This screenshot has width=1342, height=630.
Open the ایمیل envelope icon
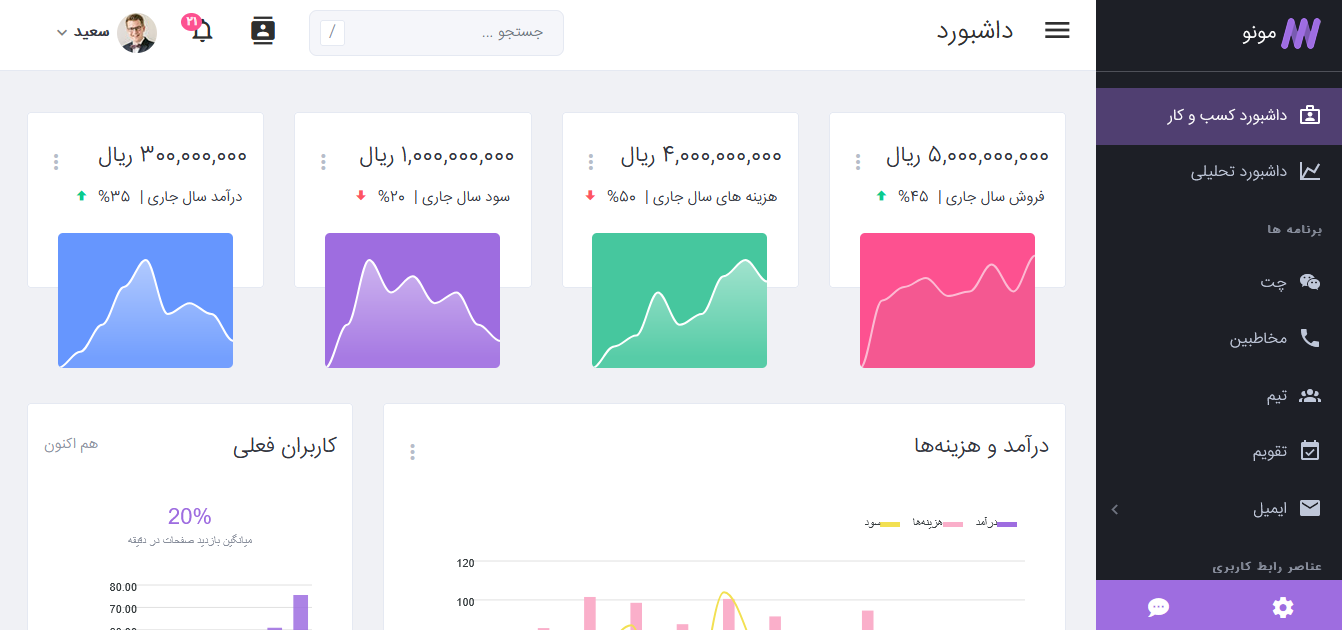pos(1311,508)
